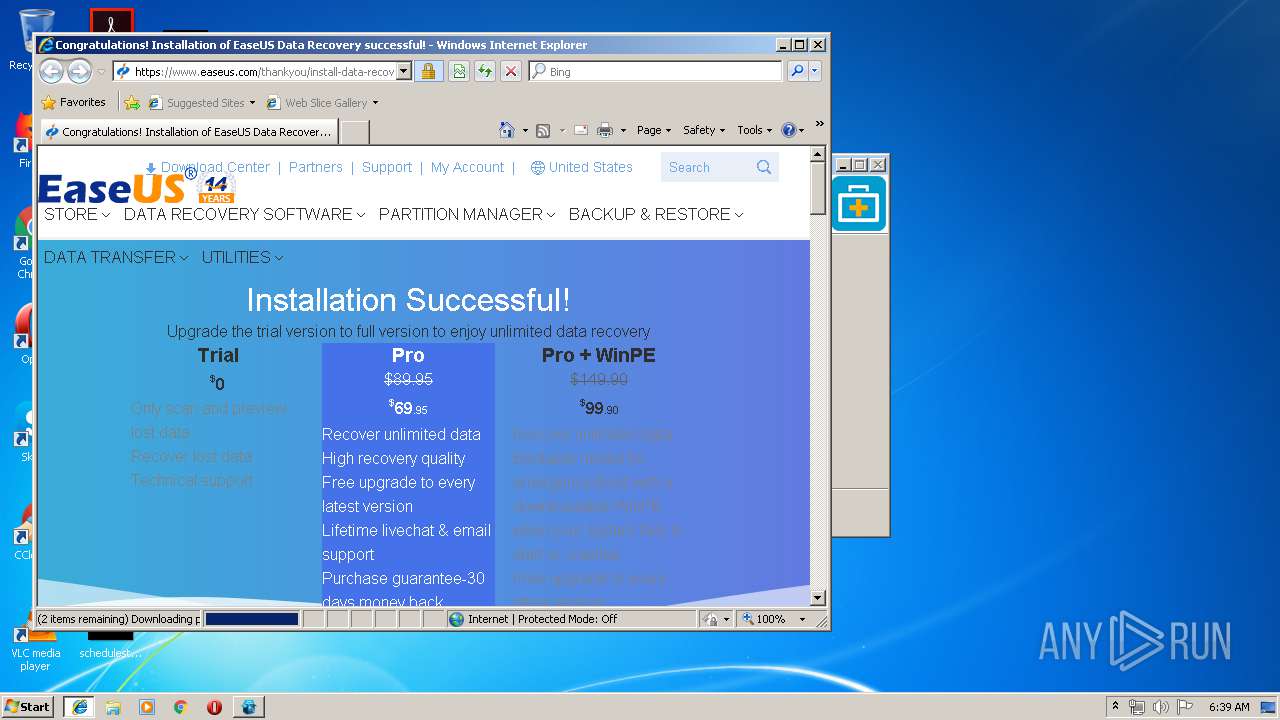The width and height of the screenshot is (1280, 720).
Task: Open the My Account link
Action: coord(467,167)
